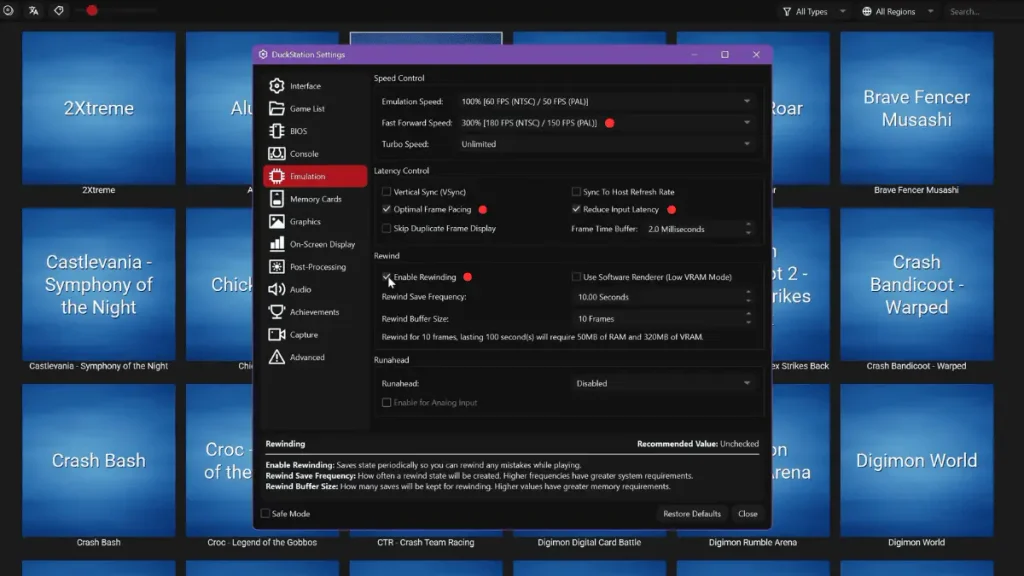Select the Digimon World game cover
The image size is (1024, 576).
coord(916,460)
